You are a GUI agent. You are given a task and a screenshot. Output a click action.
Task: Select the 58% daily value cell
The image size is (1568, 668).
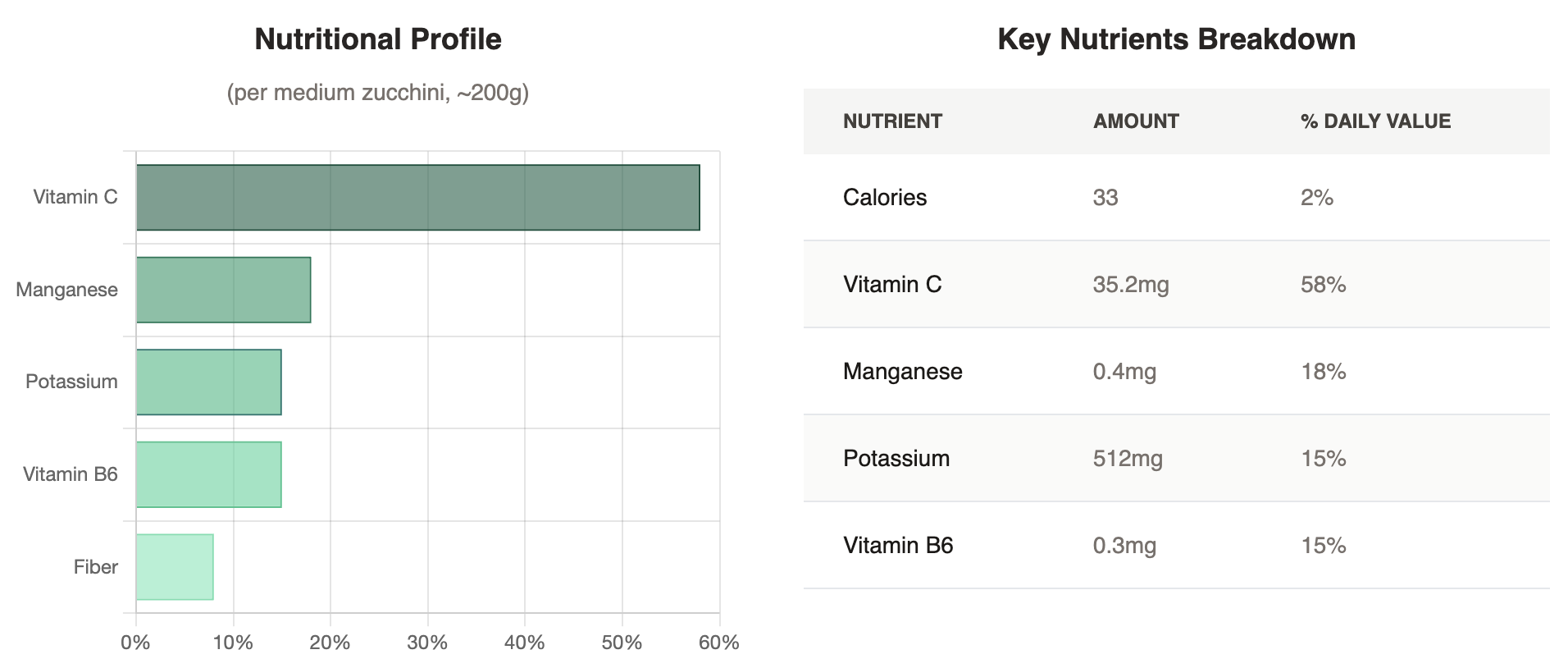tap(1323, 285)
